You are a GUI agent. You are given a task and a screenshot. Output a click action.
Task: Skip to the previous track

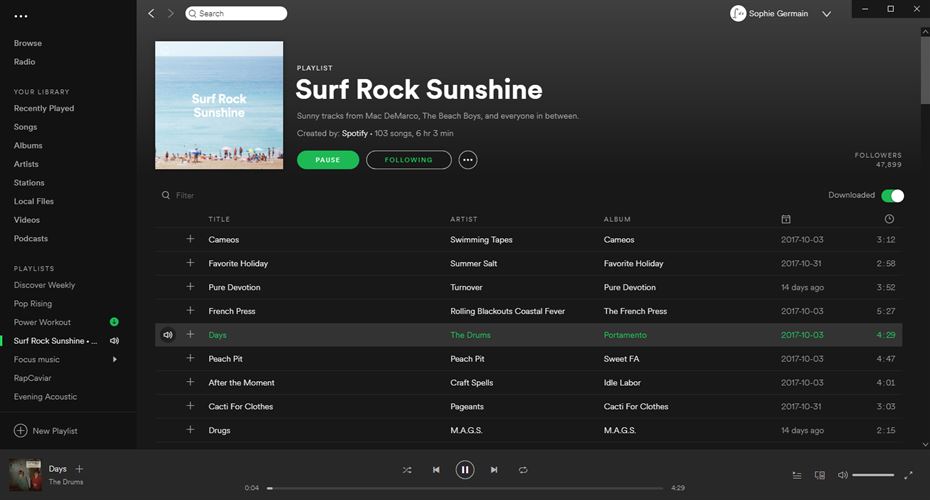pyautogui.click(x=436, y=470)
